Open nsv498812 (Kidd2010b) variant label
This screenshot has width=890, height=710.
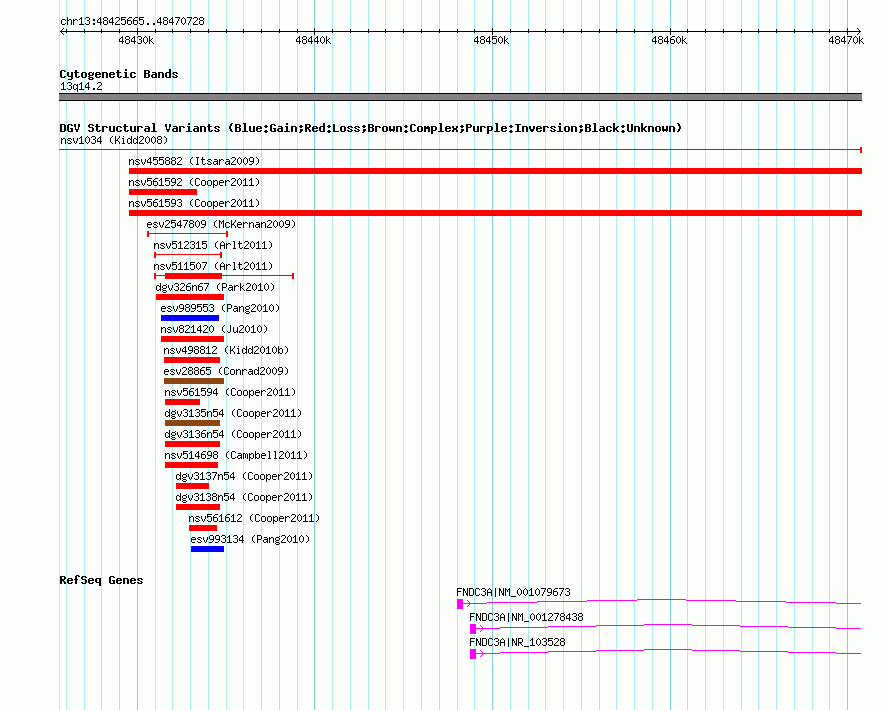(226, 350)
